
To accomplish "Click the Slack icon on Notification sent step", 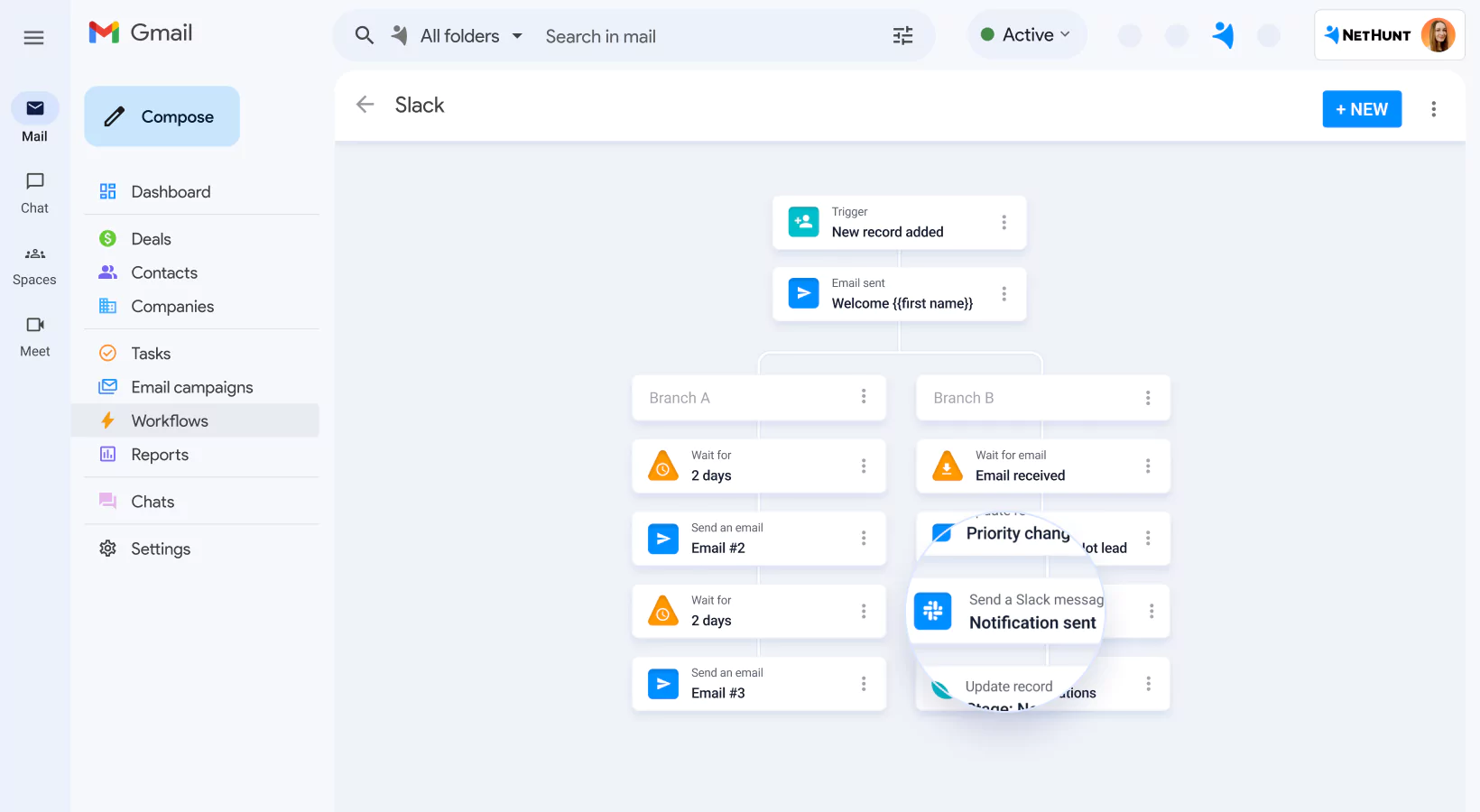I will click(932, 611).
